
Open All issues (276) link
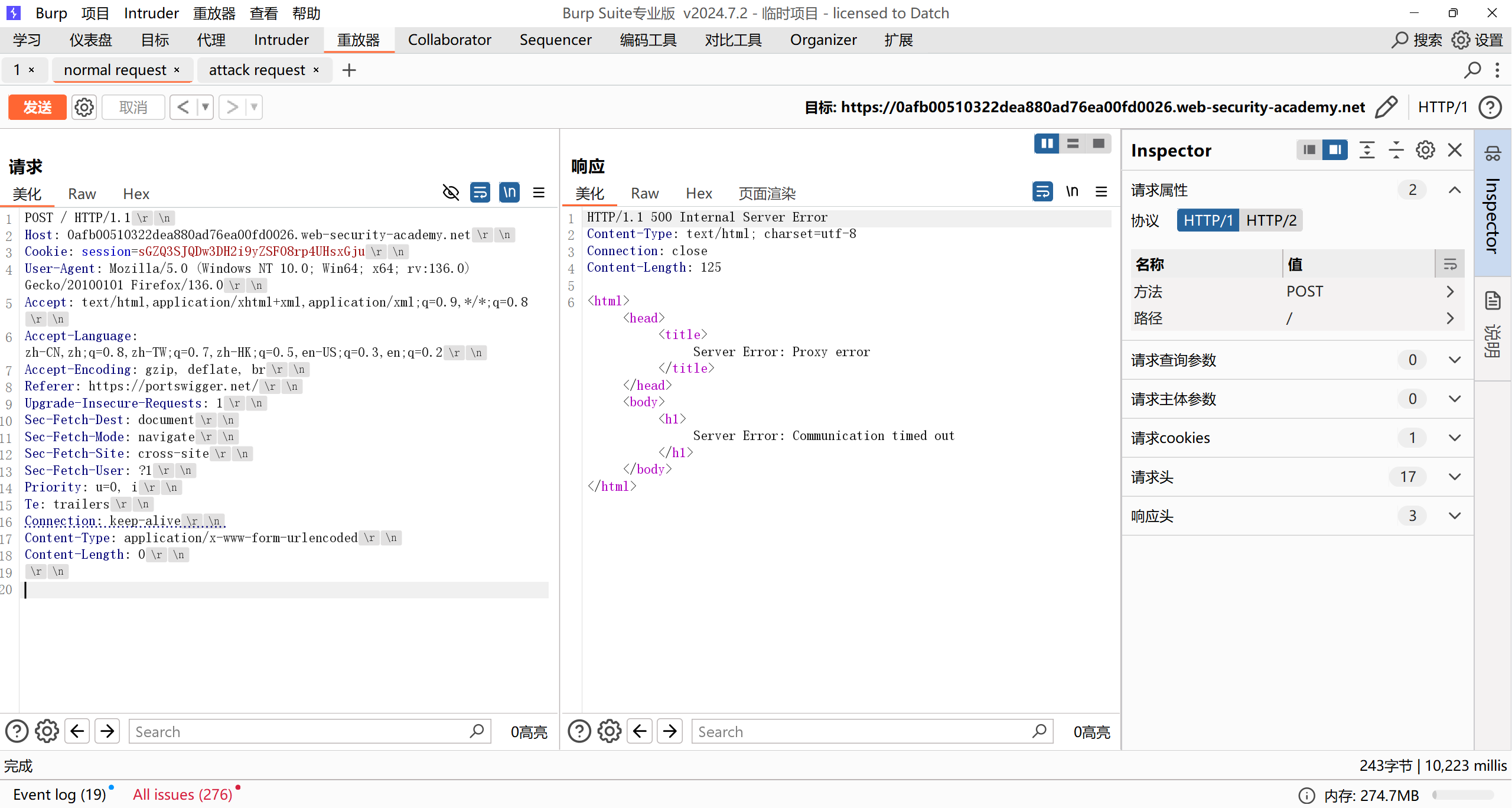tap(183, 794)
